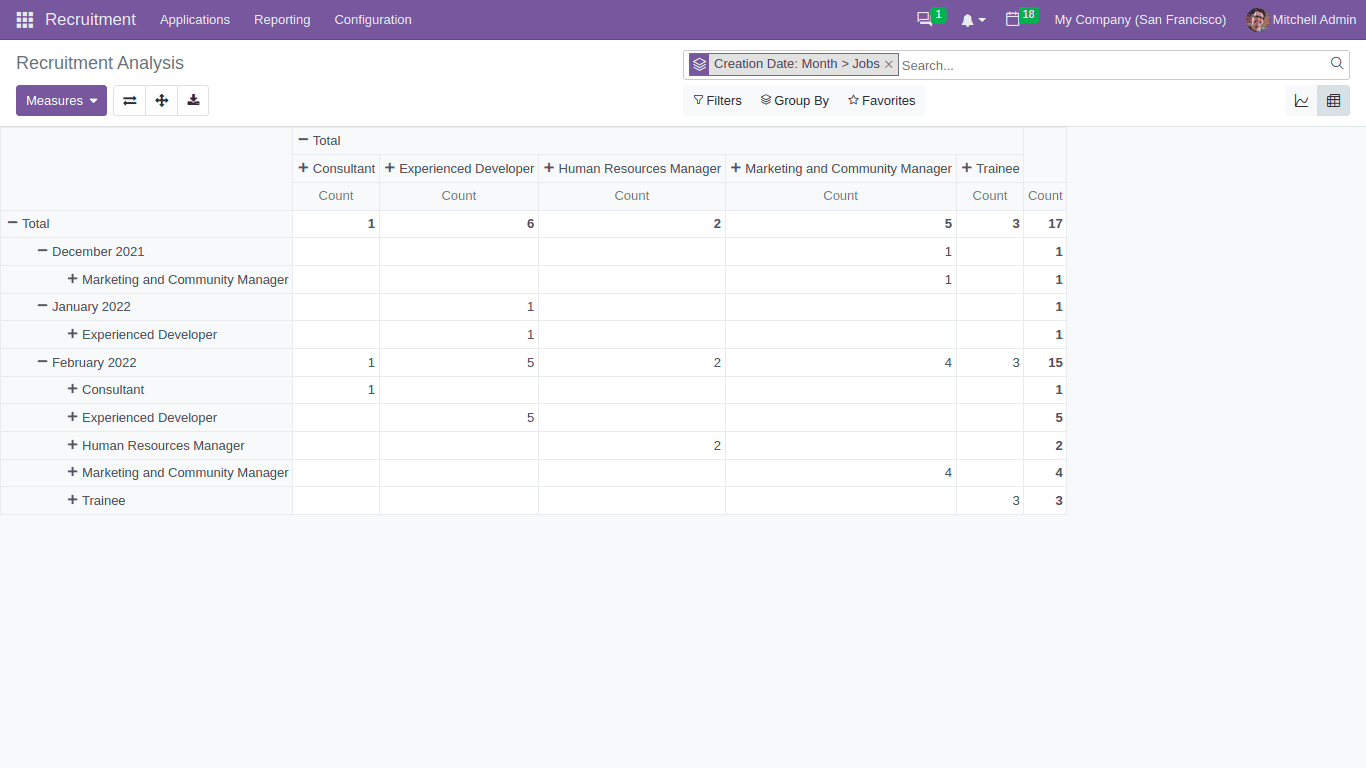
Task: Expand all rows in the pivot
Action: (x=161, y=100)
